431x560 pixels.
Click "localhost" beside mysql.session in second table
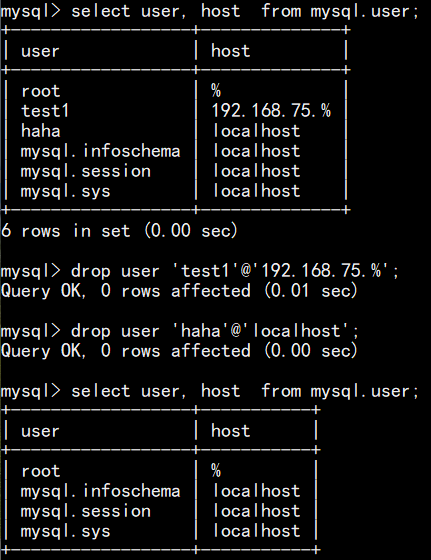256,511
